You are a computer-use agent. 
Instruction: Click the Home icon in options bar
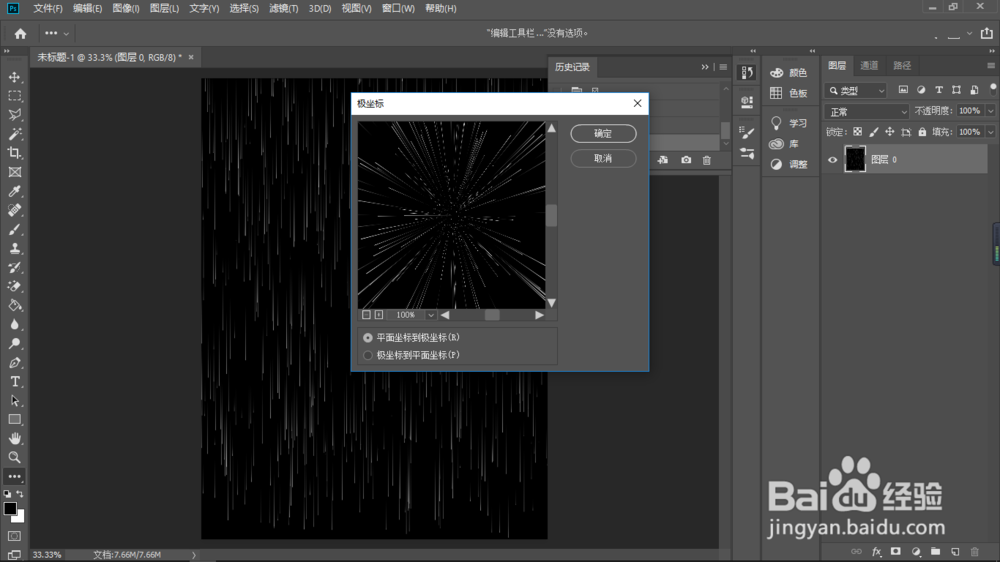[x=20, y=34]
